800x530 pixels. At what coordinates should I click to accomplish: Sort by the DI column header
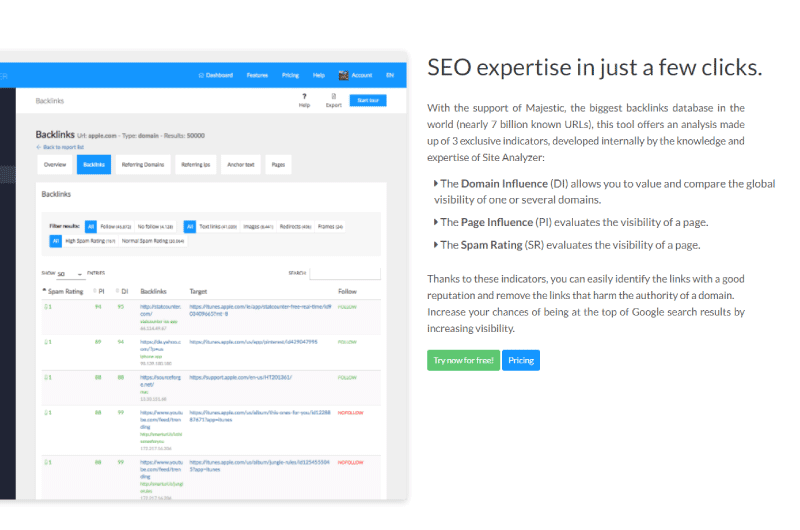[x=122, y=291]
